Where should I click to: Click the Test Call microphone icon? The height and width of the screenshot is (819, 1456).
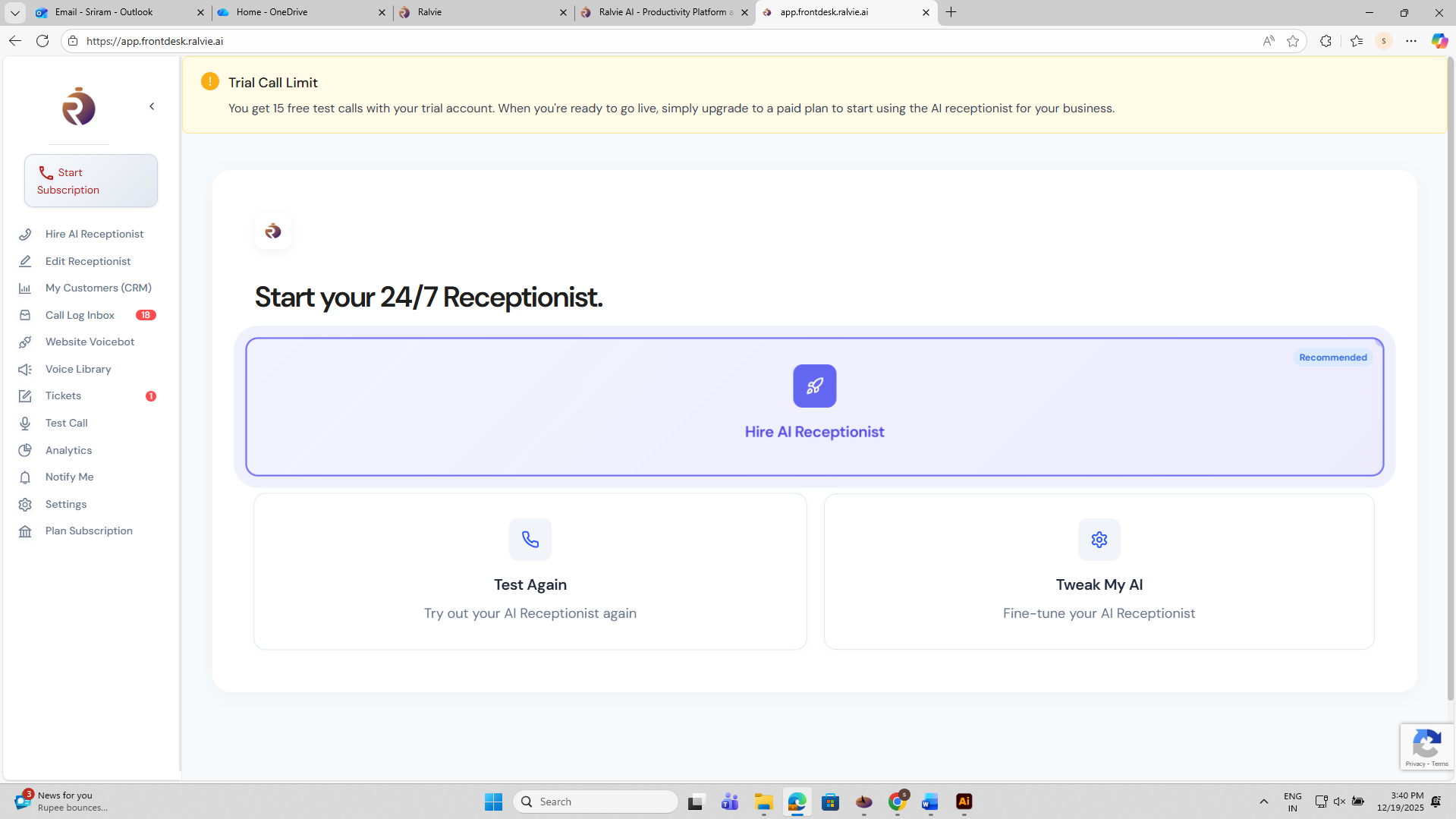[x=25, y=424]
